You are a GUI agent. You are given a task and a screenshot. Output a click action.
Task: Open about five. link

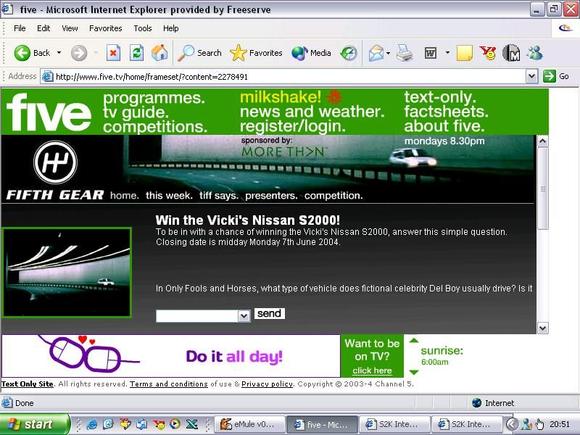(x=444, y=126)
